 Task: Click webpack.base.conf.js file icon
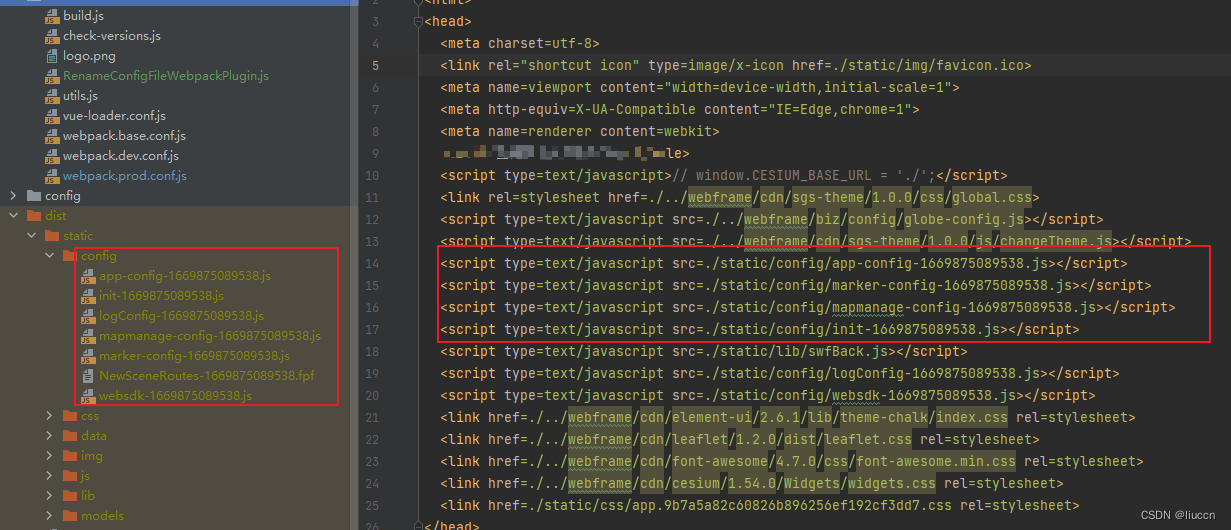pyautogui.click(x=53, y=136)
